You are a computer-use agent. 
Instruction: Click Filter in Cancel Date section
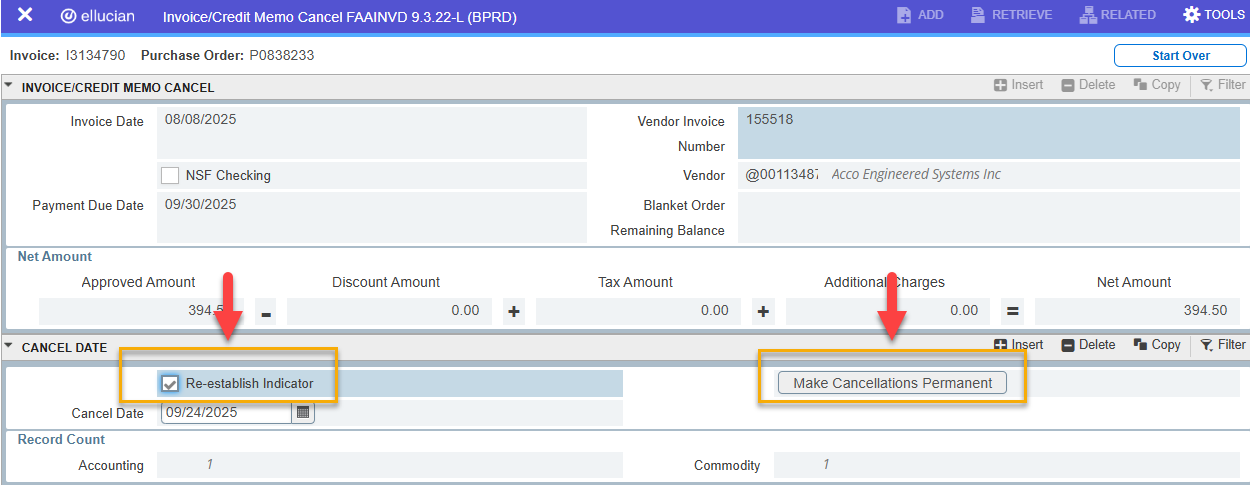coord(1222,345)
